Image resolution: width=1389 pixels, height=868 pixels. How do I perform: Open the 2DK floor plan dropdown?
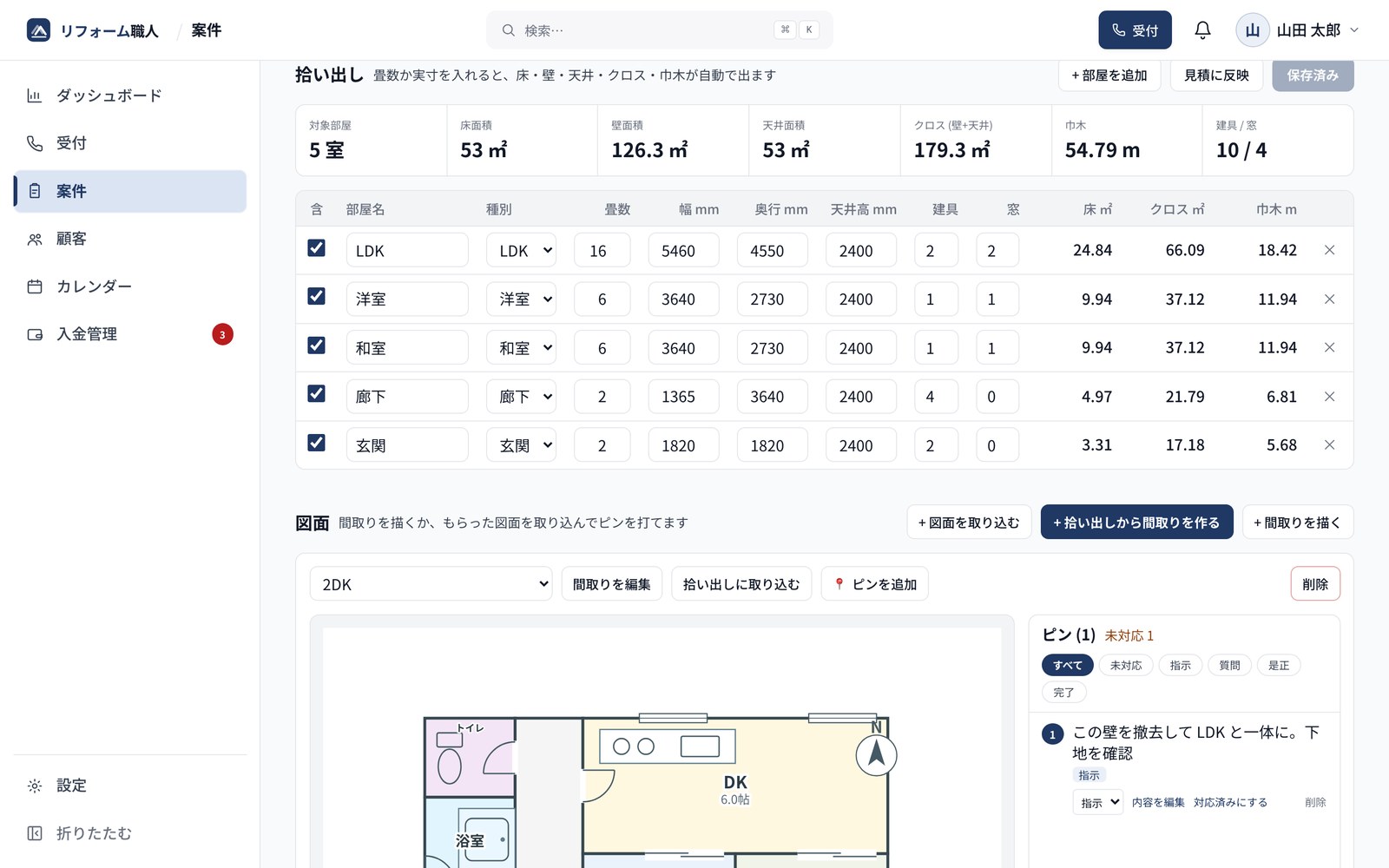(x=431, y=583)
